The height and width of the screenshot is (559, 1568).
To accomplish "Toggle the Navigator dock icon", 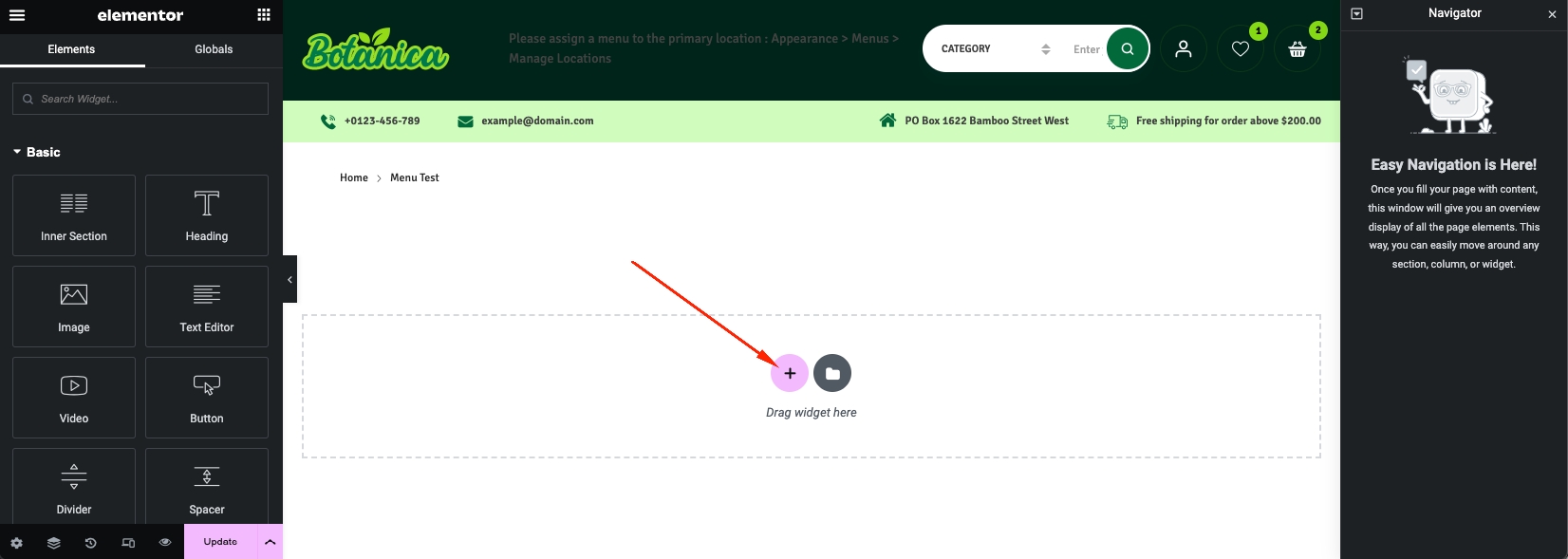I will pos(1357,14).
